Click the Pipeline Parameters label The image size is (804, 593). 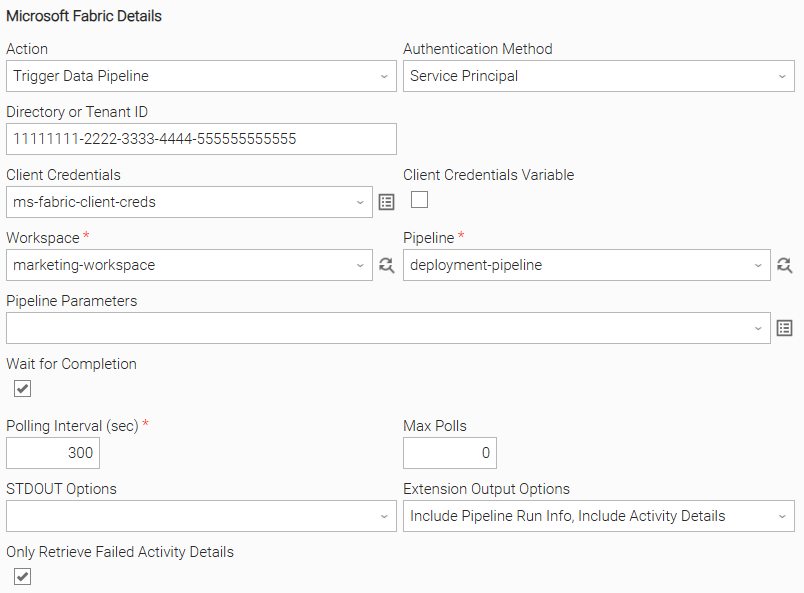[72, 301]
